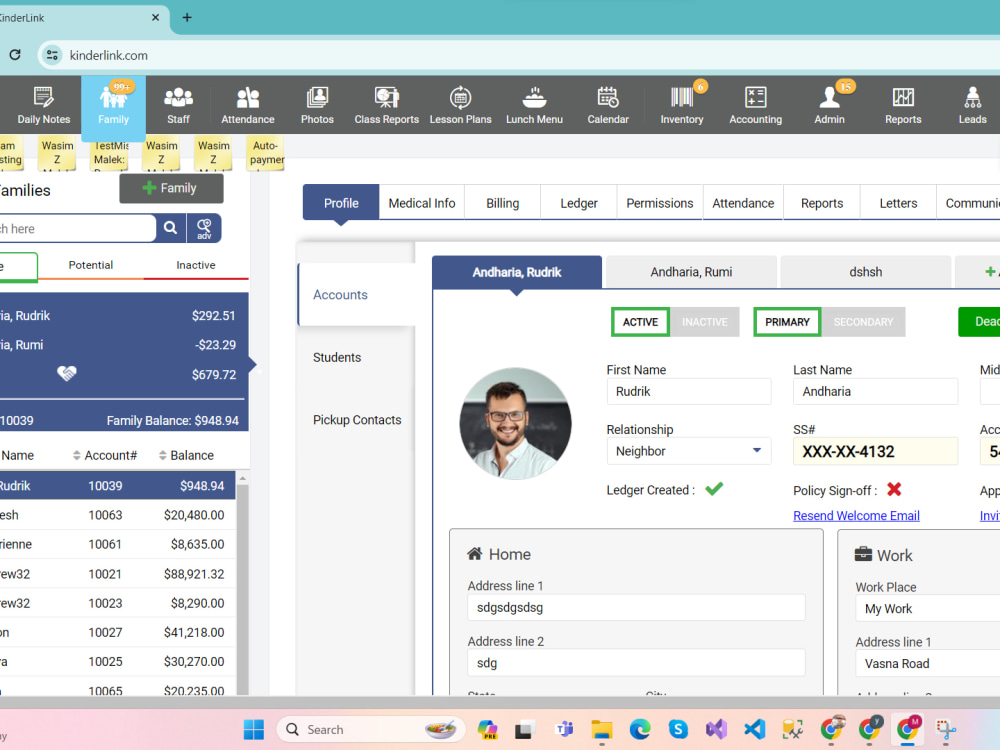Open site information icon in address bar
The height and width of the screenshot is (750, 1000).
tap(52, 55)
